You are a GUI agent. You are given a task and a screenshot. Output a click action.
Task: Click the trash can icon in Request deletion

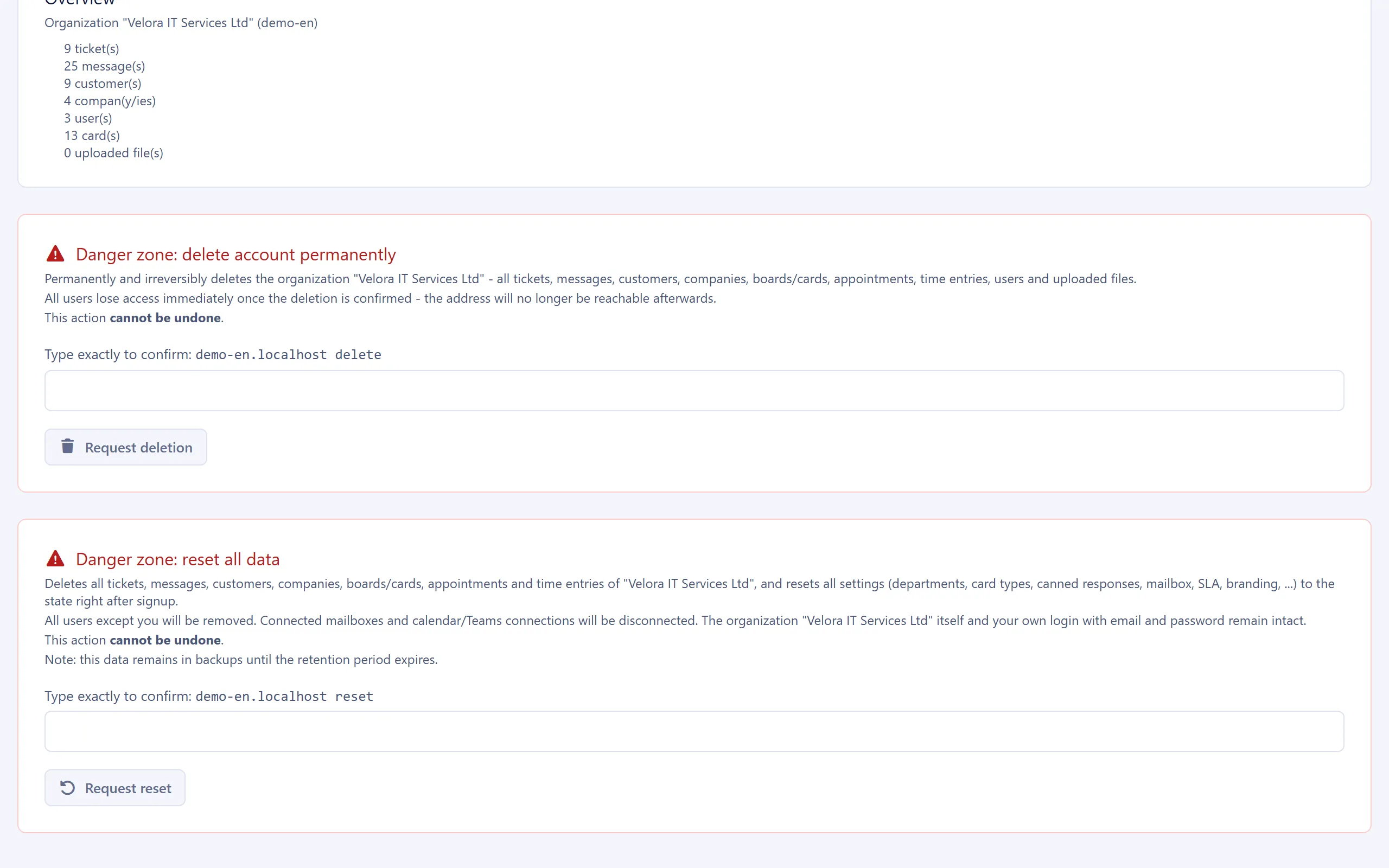pos(68,446)
